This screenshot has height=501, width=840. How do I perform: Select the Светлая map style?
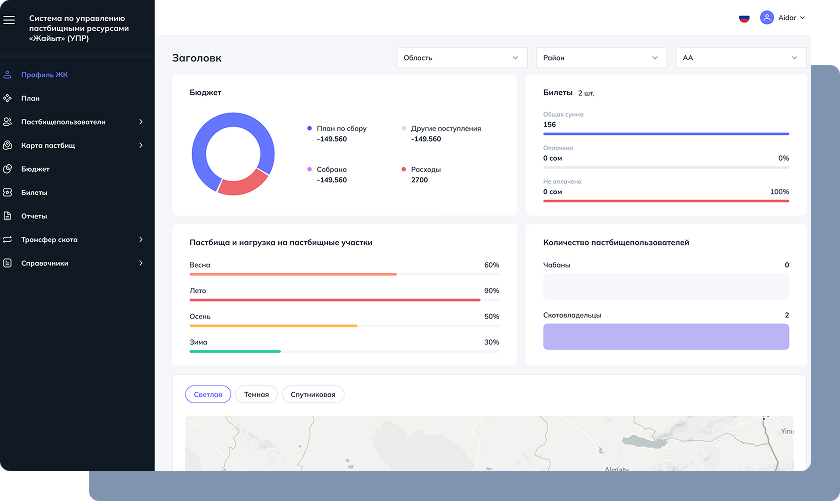point(208,394)
